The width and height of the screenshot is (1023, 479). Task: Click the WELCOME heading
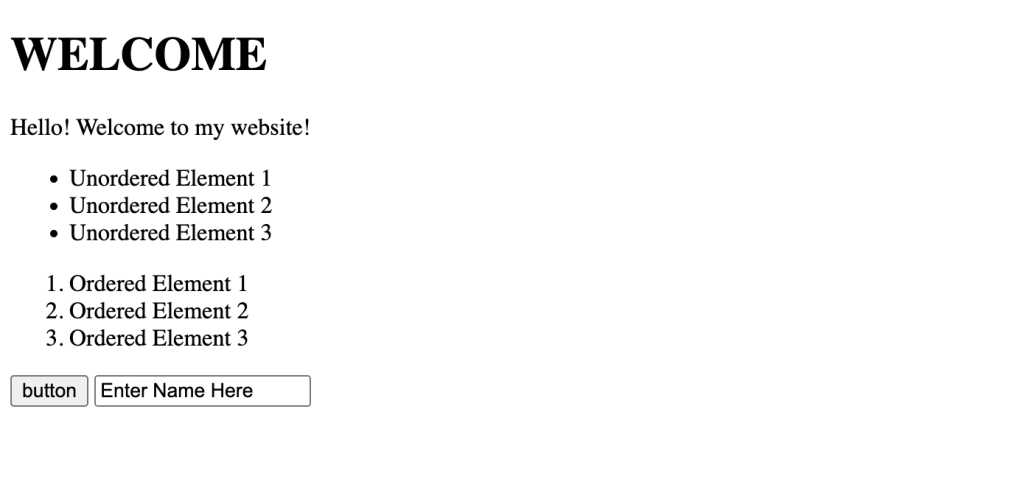tap(139, 54)
